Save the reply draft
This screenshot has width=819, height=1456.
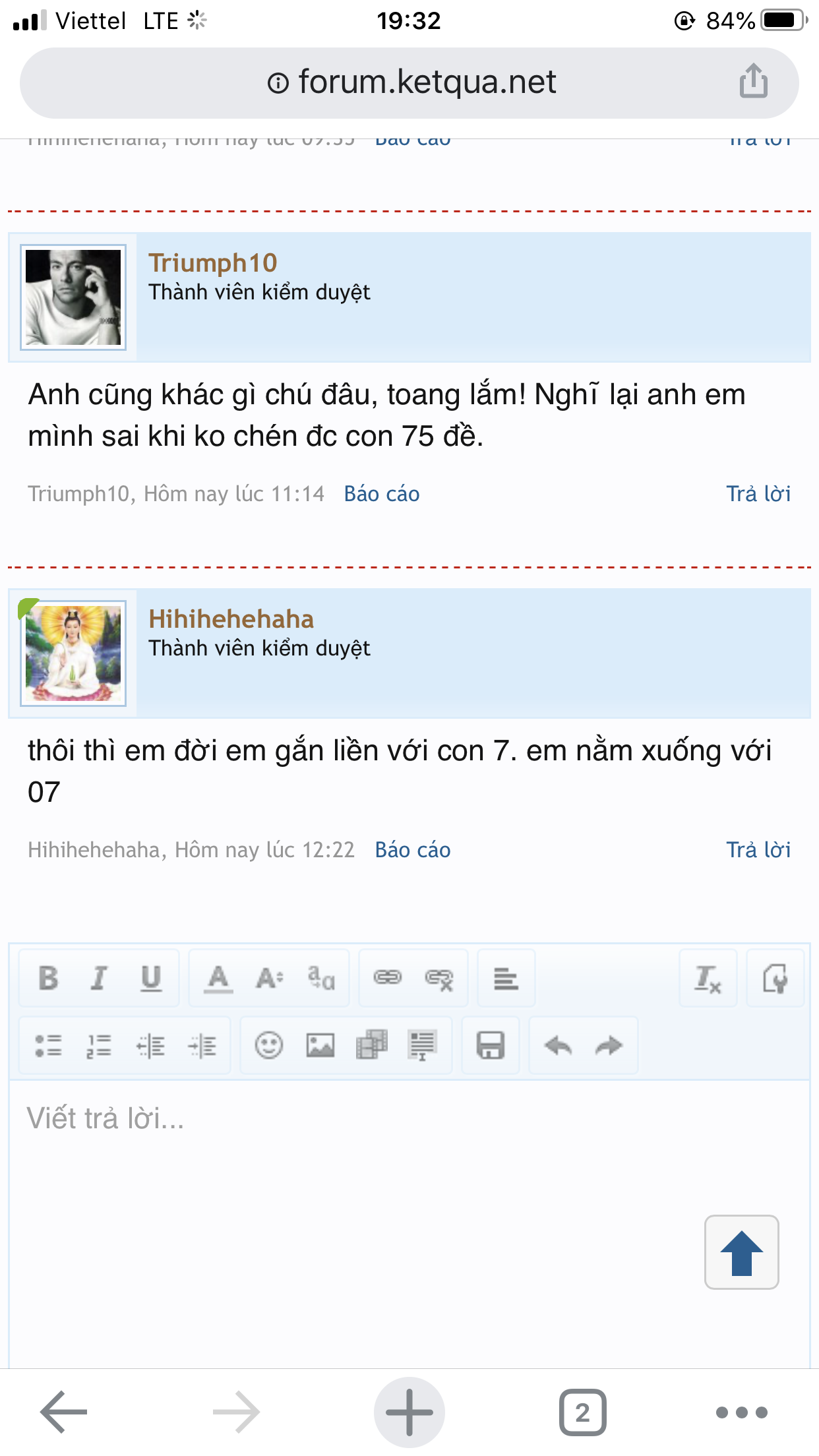coord(491,1046)
